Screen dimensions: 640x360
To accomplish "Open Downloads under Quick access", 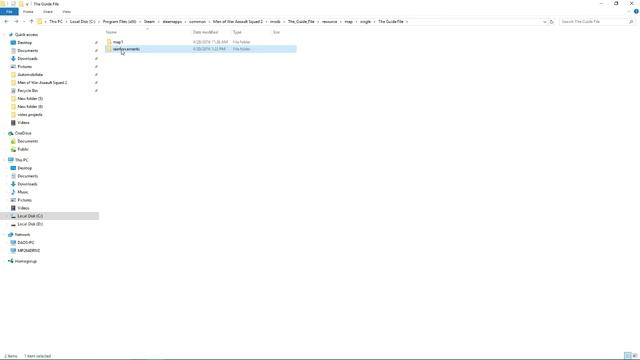I will pyautogui.click(x=27, y=59).
